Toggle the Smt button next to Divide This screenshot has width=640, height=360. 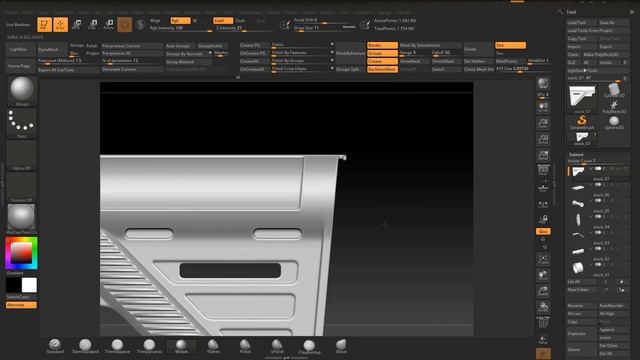point(510,45)
